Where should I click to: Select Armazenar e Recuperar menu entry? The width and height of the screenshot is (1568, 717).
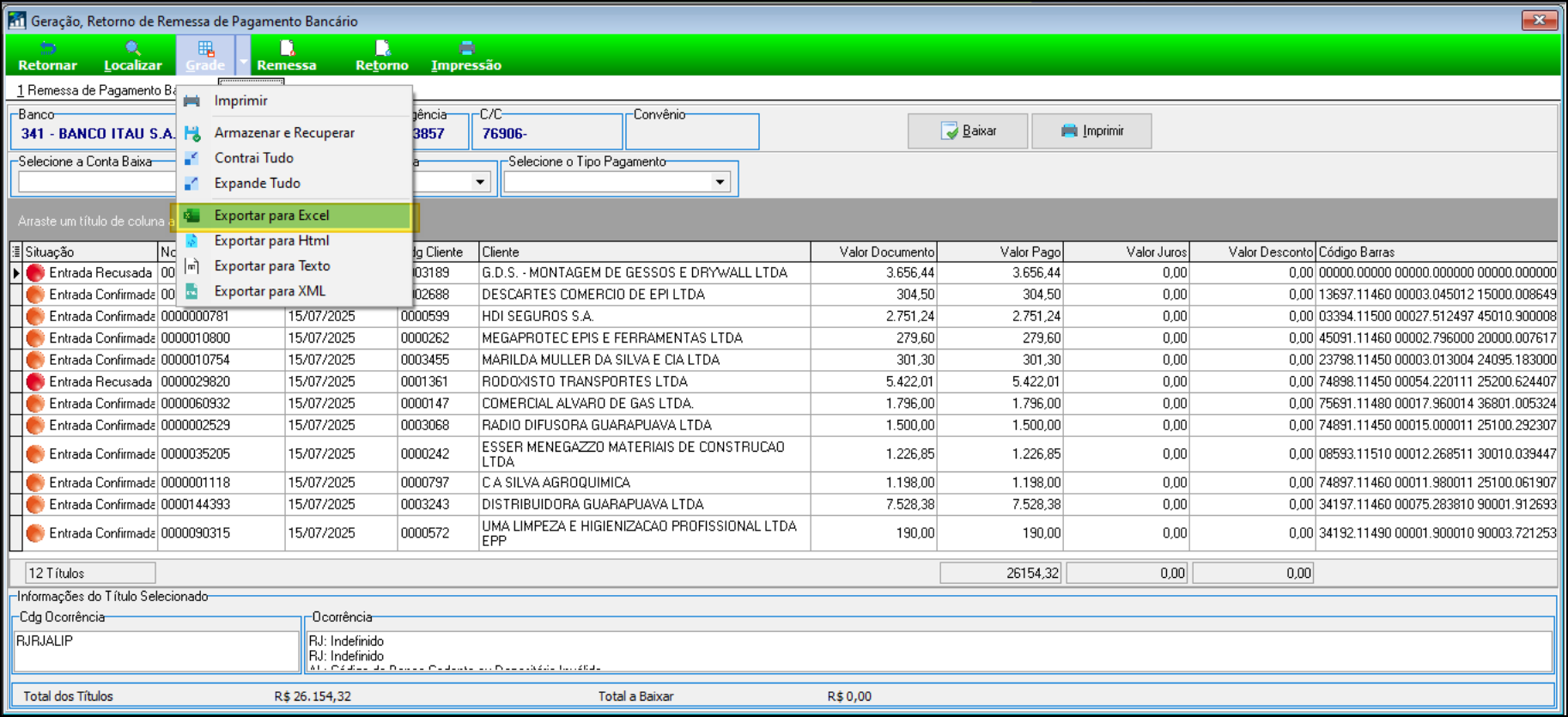click(294, 132)
